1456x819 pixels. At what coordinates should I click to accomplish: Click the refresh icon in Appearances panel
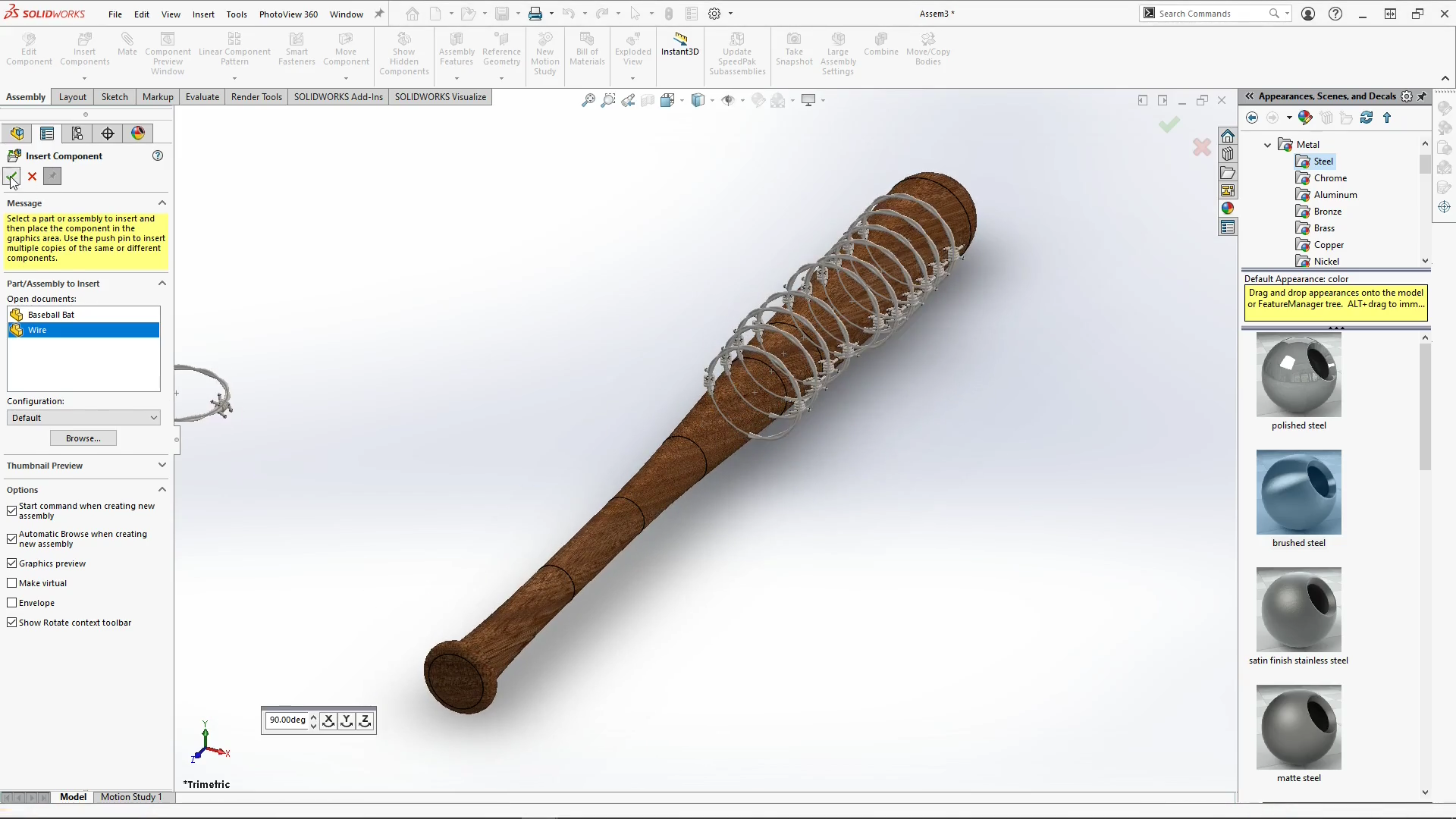click(1367, 118)
